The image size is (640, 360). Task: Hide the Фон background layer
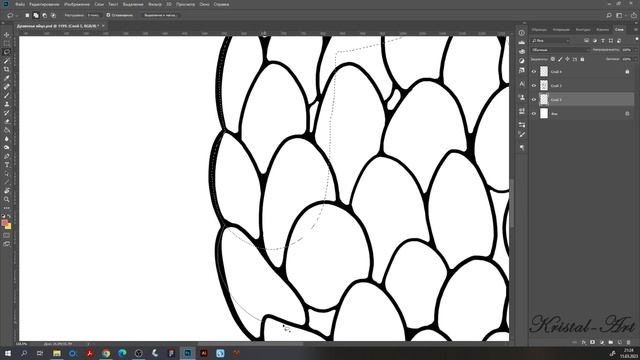(533, 113)
